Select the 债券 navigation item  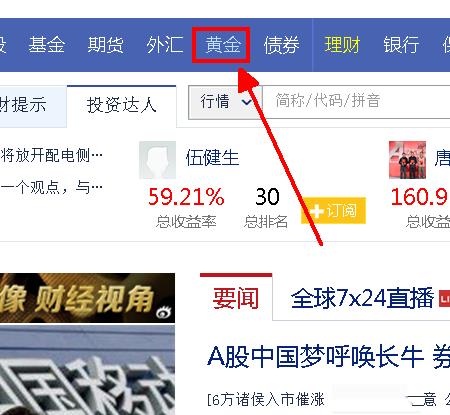point(282,45)
